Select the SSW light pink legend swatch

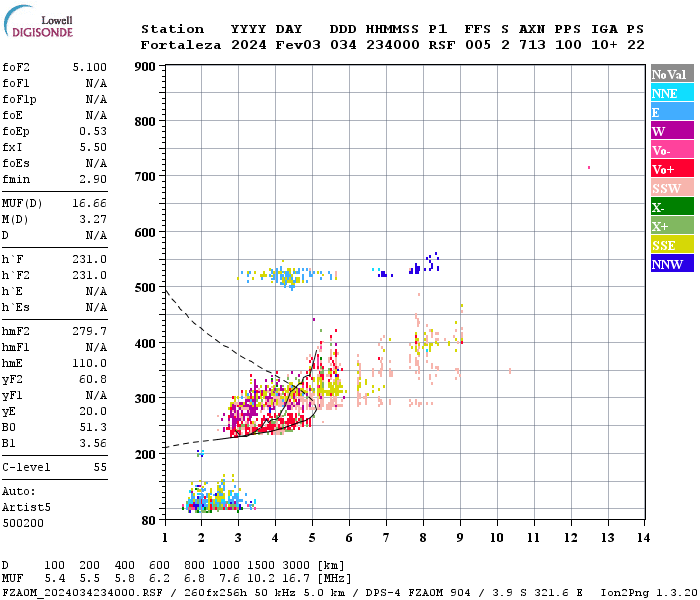(x=672, y=188)
